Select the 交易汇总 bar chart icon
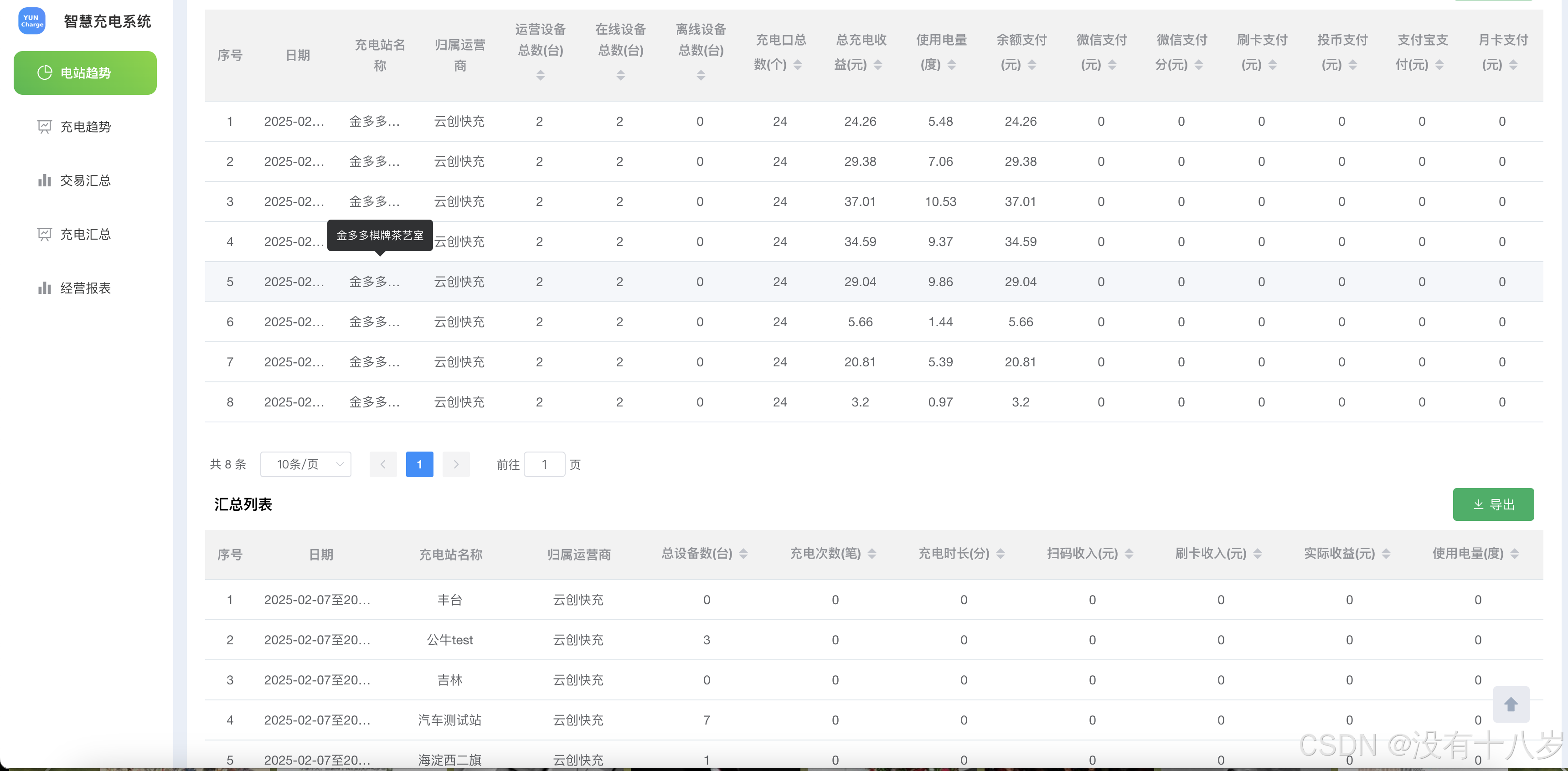This screenshot has width=1568, height=771. pos(44,180)
